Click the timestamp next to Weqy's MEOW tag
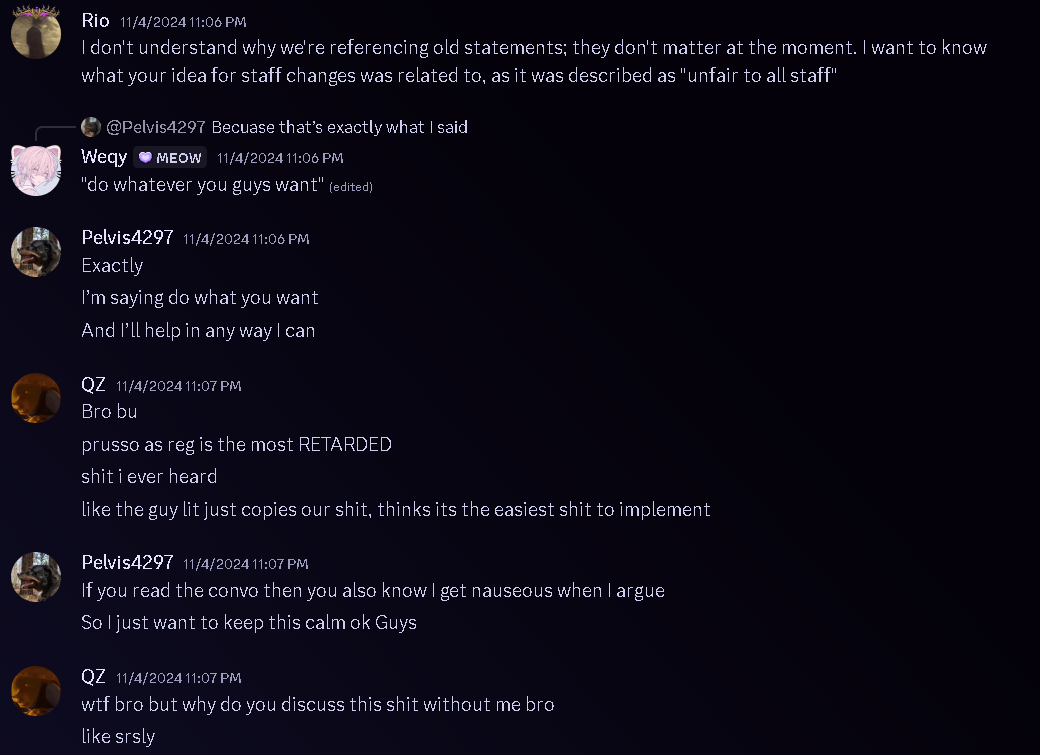This screenshot has width=1040, height=755. pos(280,158)
